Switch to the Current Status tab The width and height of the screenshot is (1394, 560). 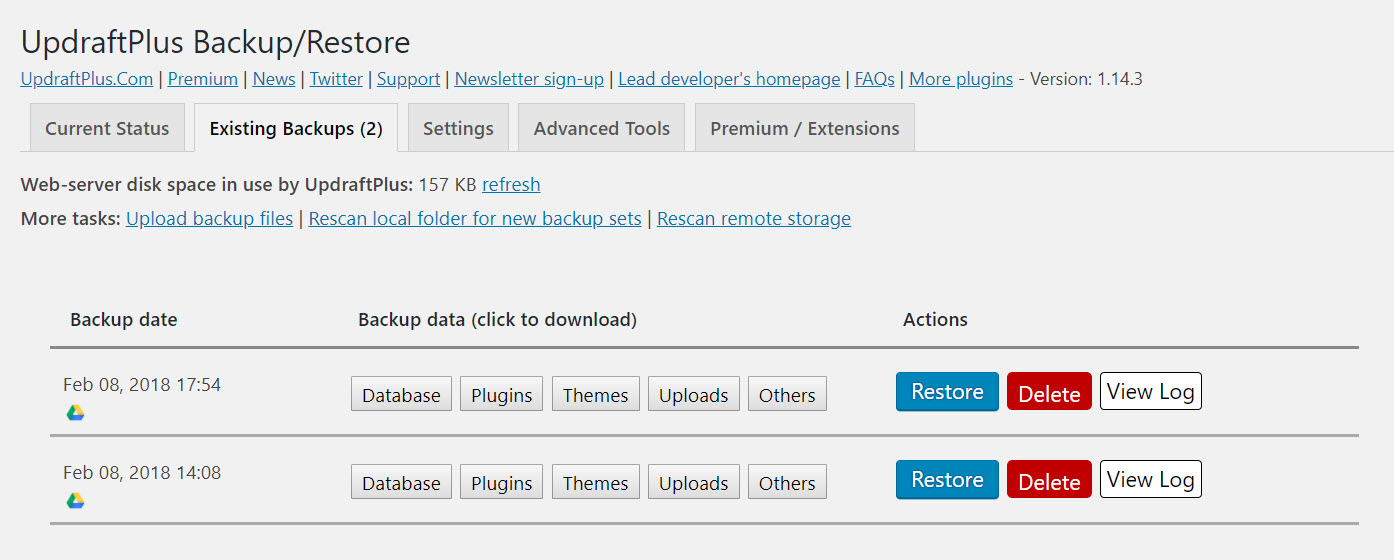(107, 128)
